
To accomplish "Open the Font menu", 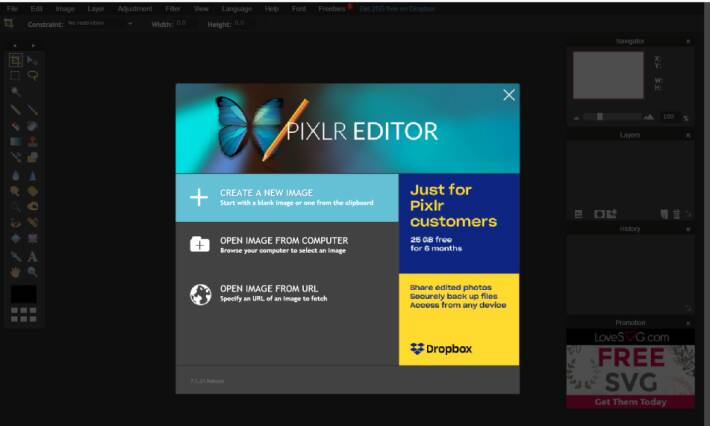I will tap(298, 9).
